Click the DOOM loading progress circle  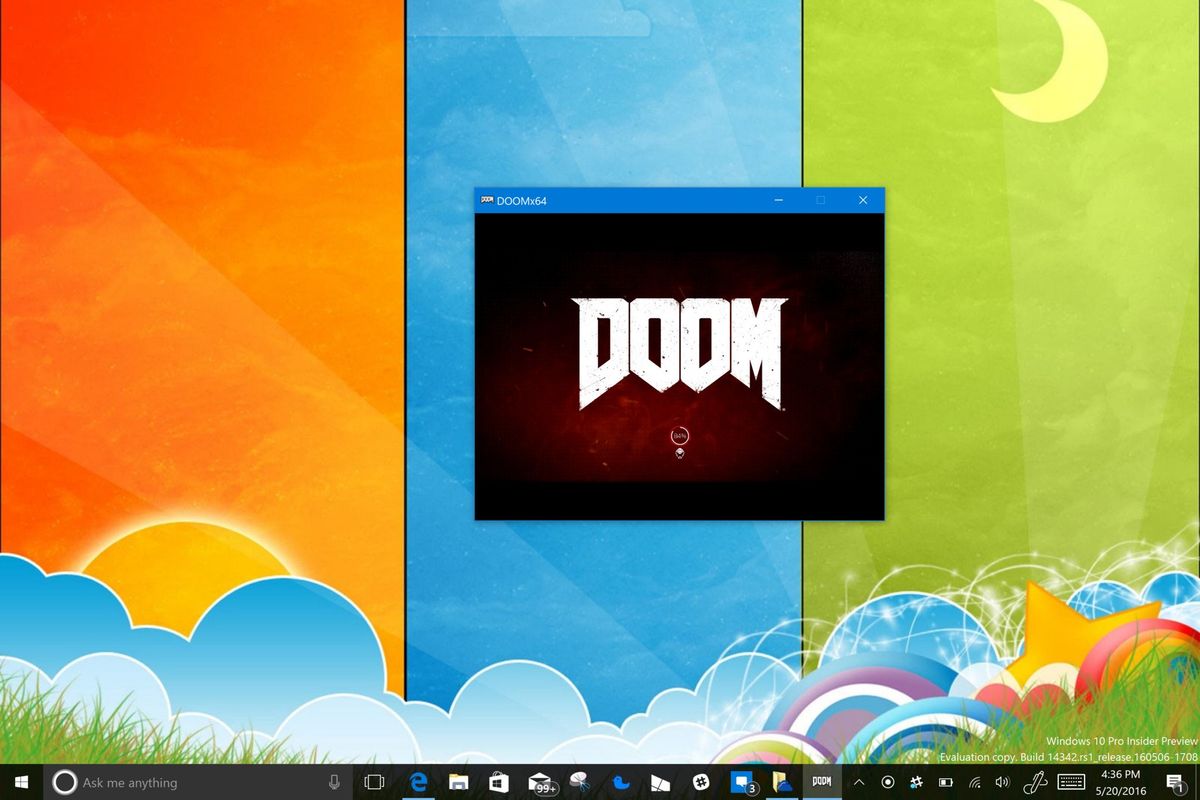[x=679, y=437]
